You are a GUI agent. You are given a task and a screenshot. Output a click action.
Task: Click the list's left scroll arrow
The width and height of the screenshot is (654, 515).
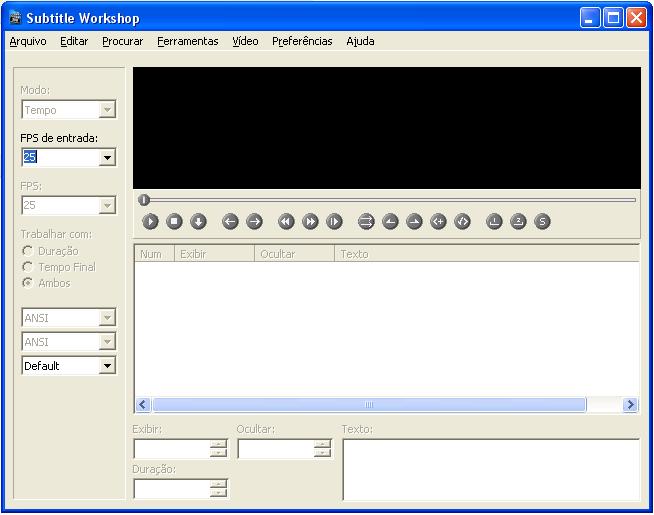coord(143,404)
